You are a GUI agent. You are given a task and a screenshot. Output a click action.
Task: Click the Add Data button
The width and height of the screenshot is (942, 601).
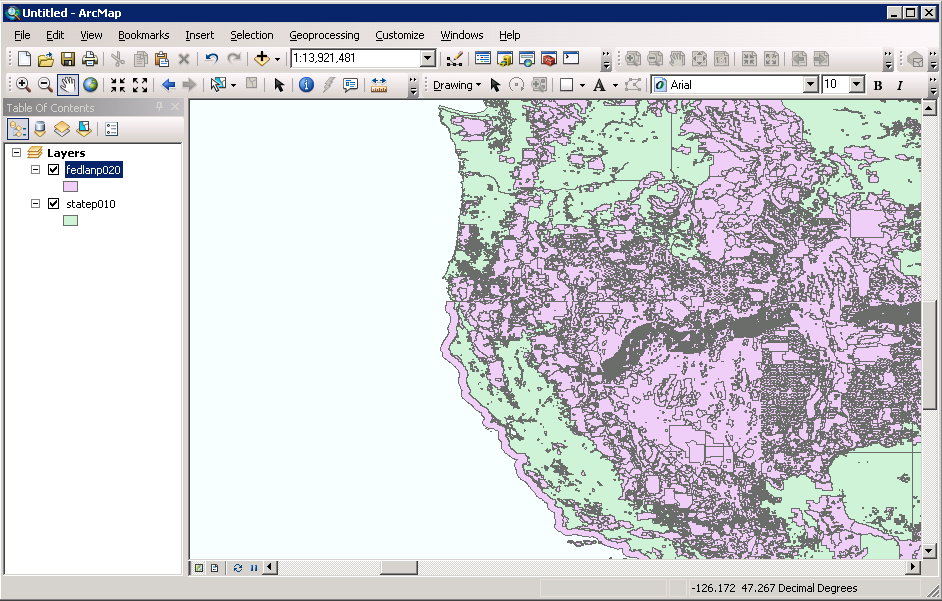pos(262,59)
